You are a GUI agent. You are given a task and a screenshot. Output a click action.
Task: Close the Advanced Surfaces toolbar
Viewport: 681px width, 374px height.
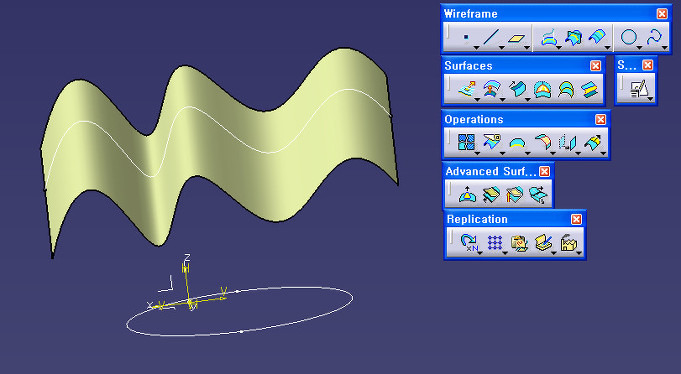pos(545,171)
